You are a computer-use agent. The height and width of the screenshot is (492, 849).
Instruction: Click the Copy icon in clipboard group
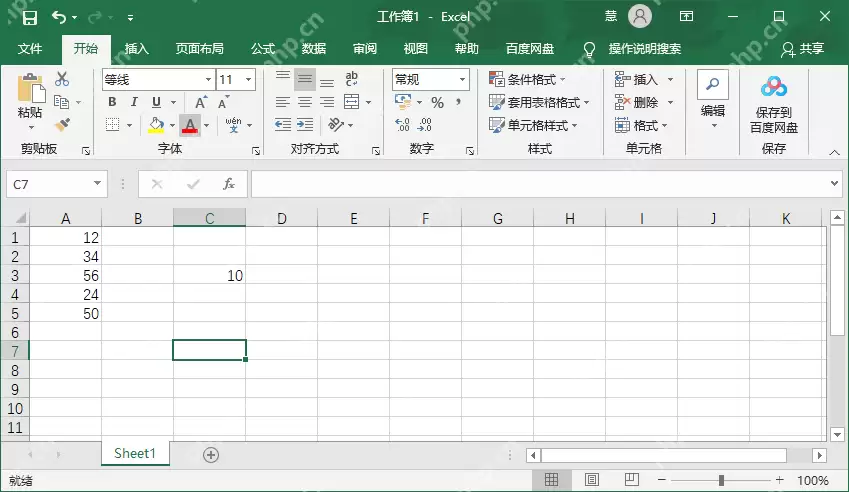[x=61, y=102]
